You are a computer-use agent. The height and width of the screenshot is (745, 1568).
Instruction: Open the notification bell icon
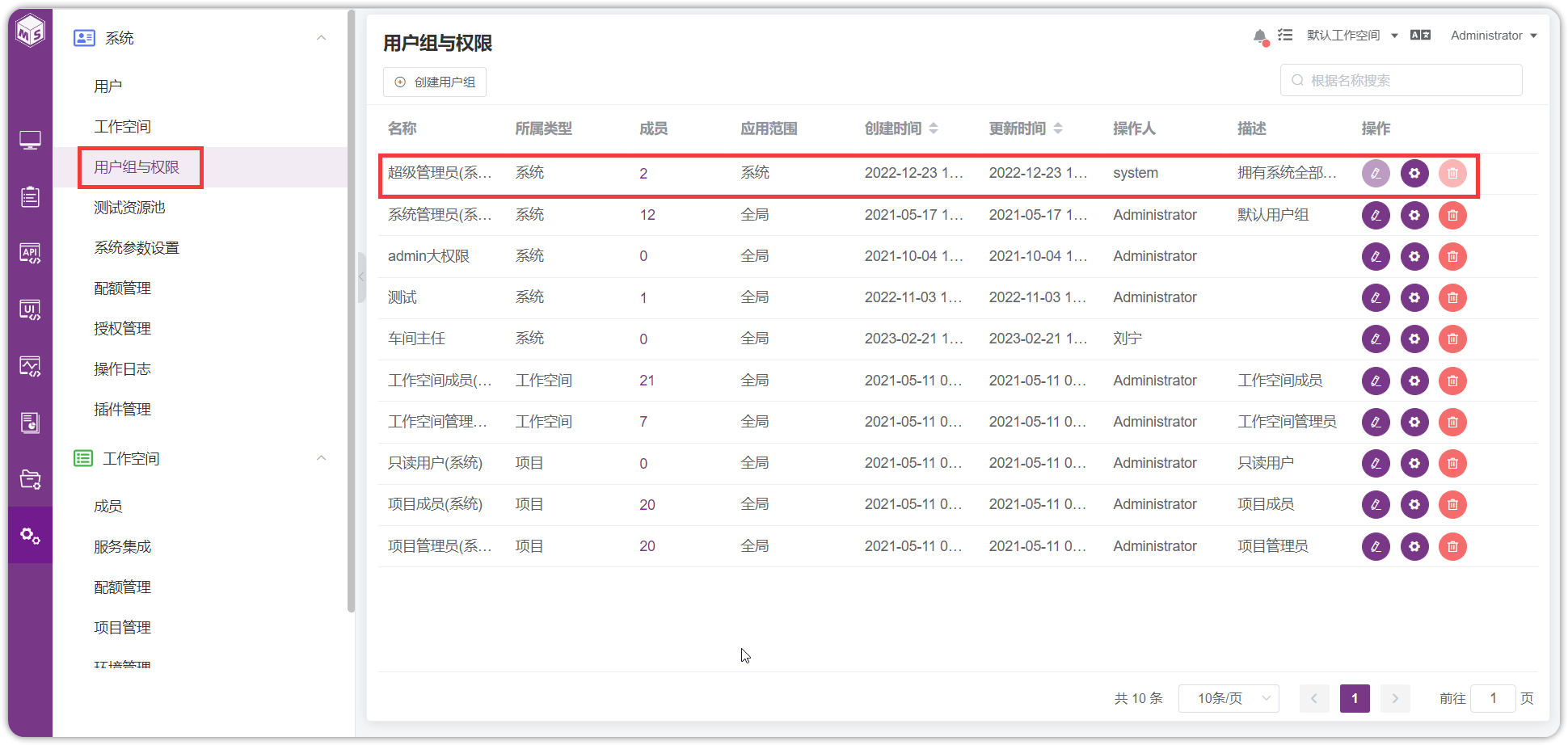[x=1260, y=36]
